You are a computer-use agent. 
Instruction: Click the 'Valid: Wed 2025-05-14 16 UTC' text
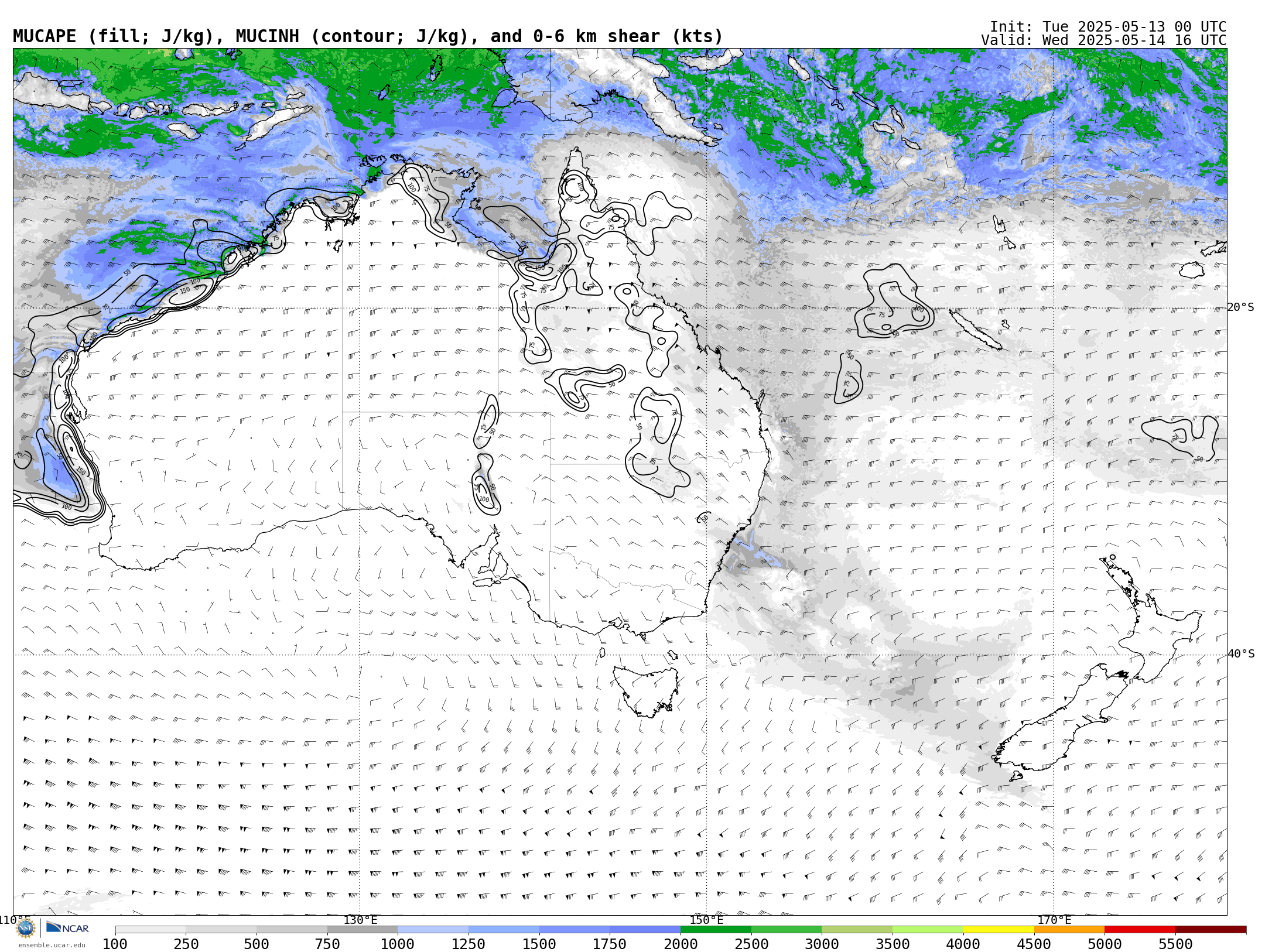click(x=1104, y=40)
